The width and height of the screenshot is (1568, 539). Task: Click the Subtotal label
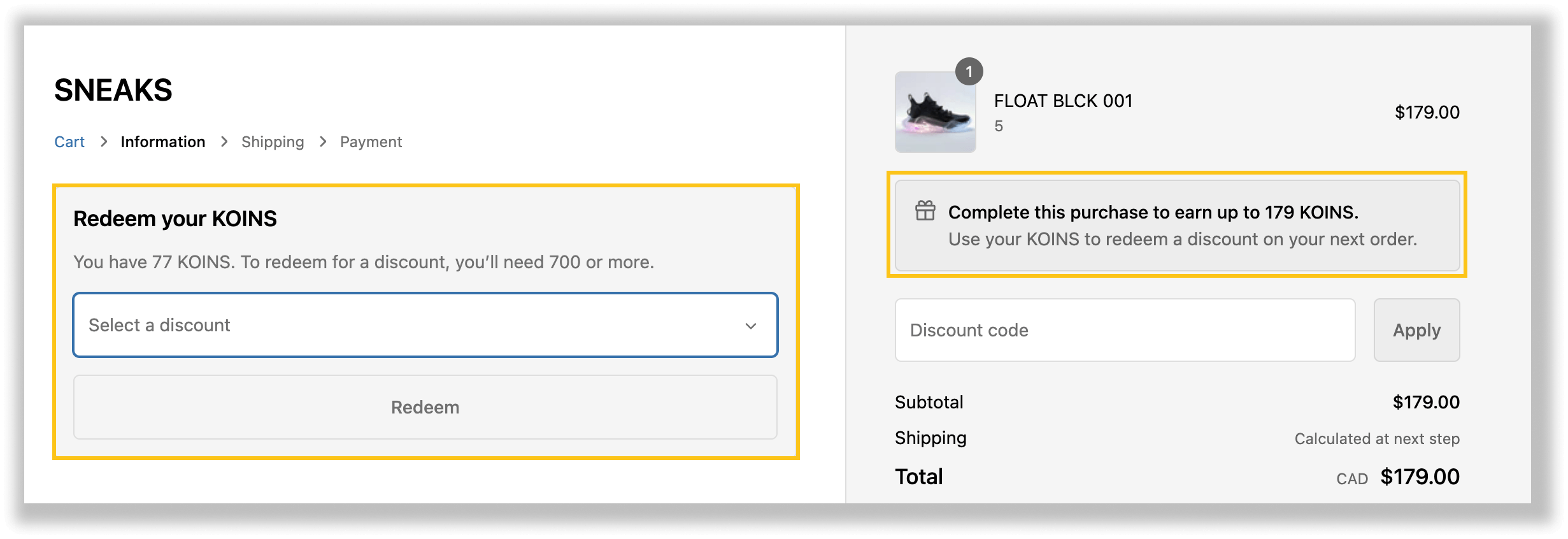(x=929, y=402)
